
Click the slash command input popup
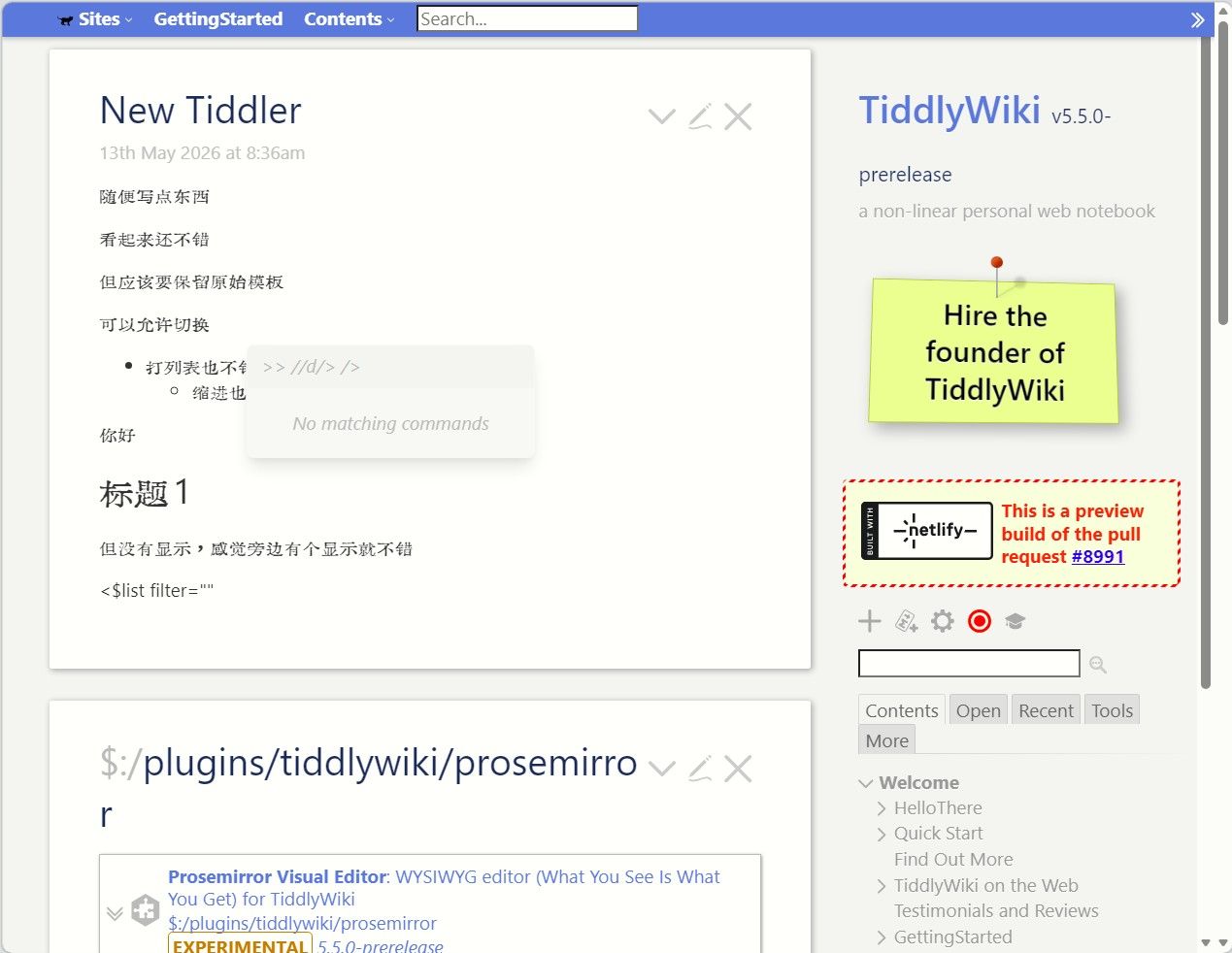[390, 367]
